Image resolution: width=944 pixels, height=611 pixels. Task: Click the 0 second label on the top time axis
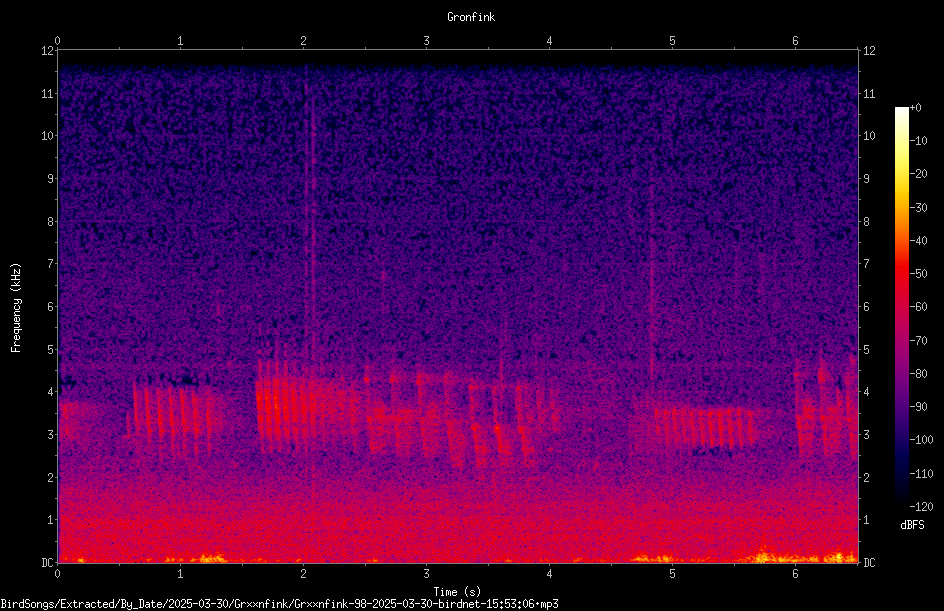tap(57, 41)
